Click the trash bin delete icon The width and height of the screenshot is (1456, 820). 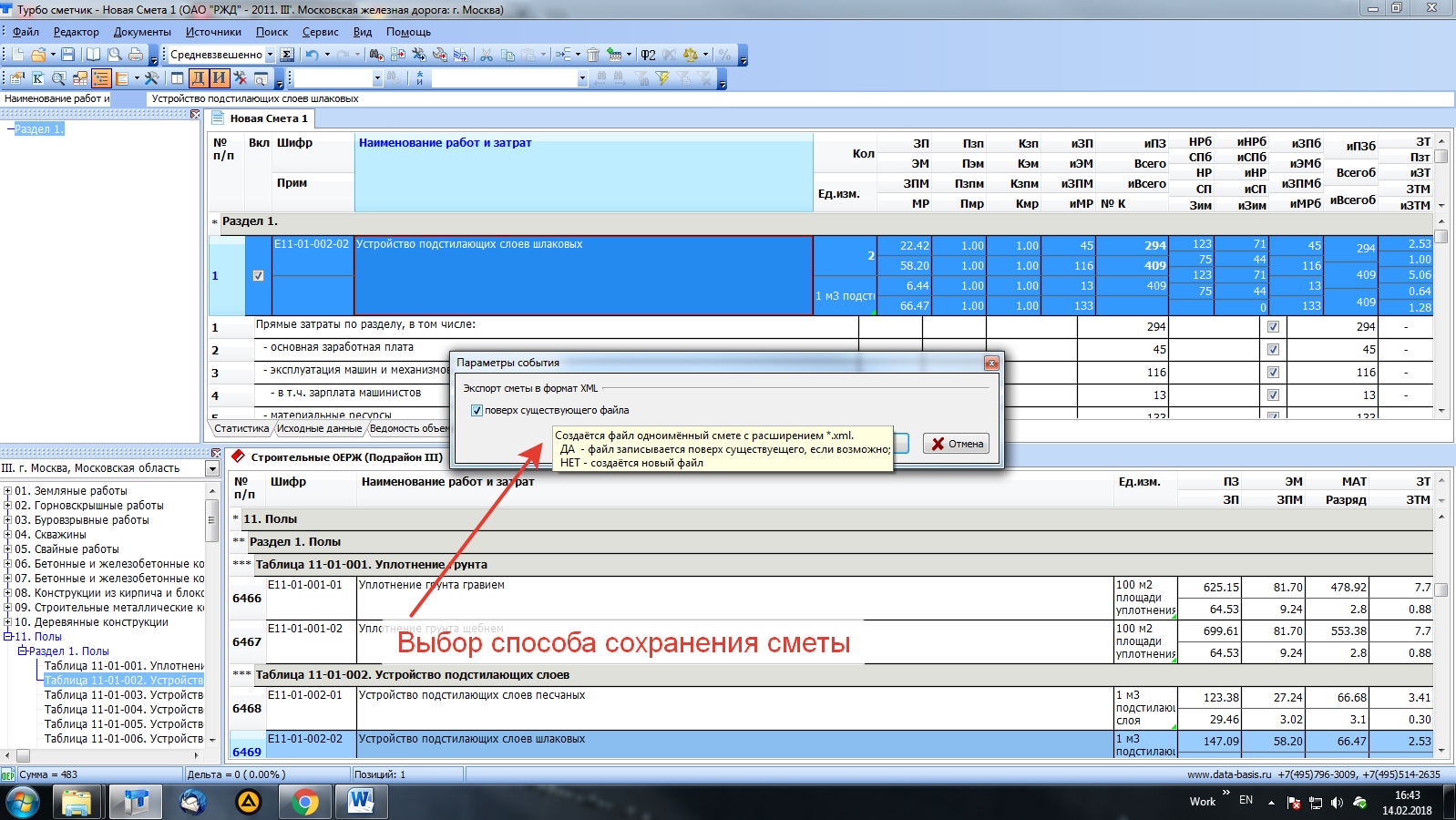pos(593,55)
